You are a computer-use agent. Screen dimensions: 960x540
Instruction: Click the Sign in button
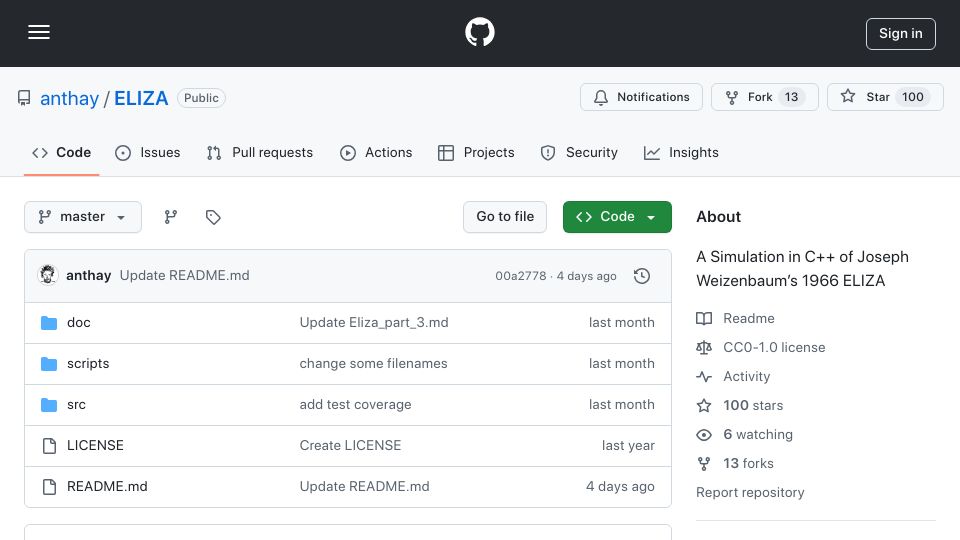coord(901,34)
